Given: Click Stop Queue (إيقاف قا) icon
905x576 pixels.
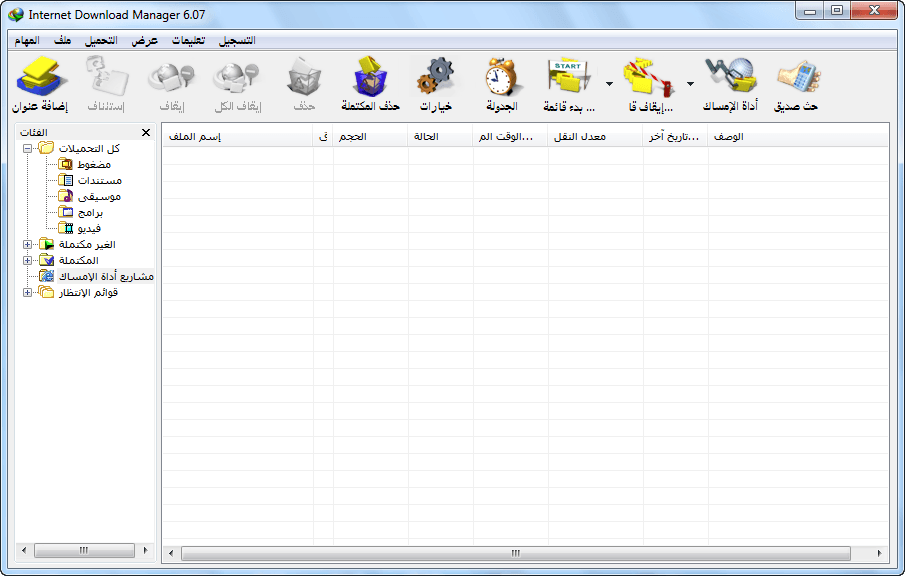Looking at the screenshot, I should (649, 77).
